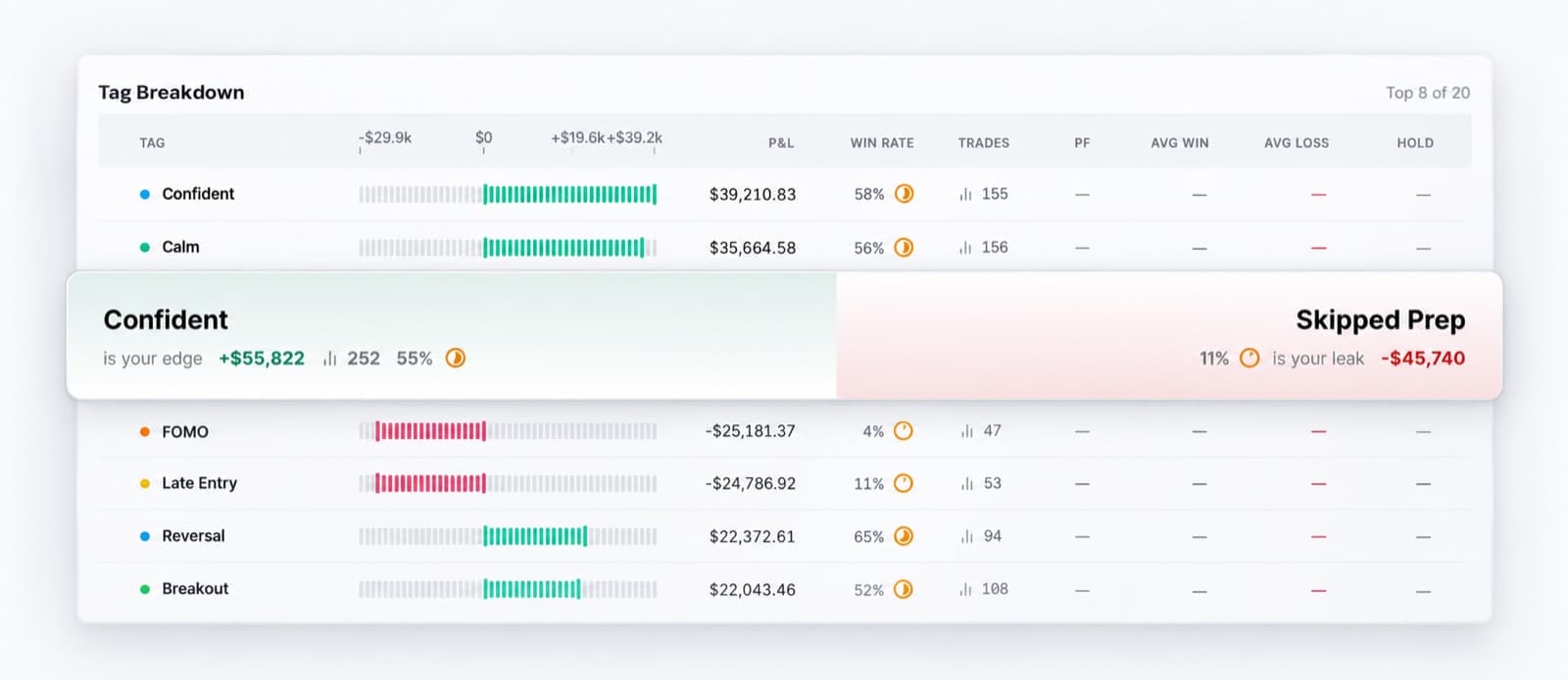Click the win rate pie icon for Confident row
Screen dimensions: 1568x680
(x=904, y=194)
